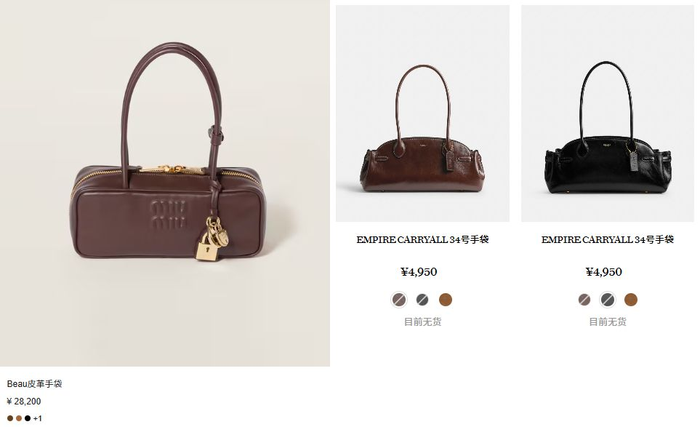
Task: Select dark grey swatch under brown Carryall
Action: point(422,300)
